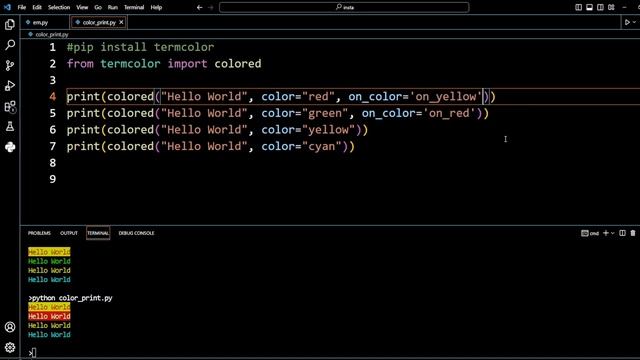Open the Accounts menu icon
Screen dimensions: 640x360
(10, 327)
